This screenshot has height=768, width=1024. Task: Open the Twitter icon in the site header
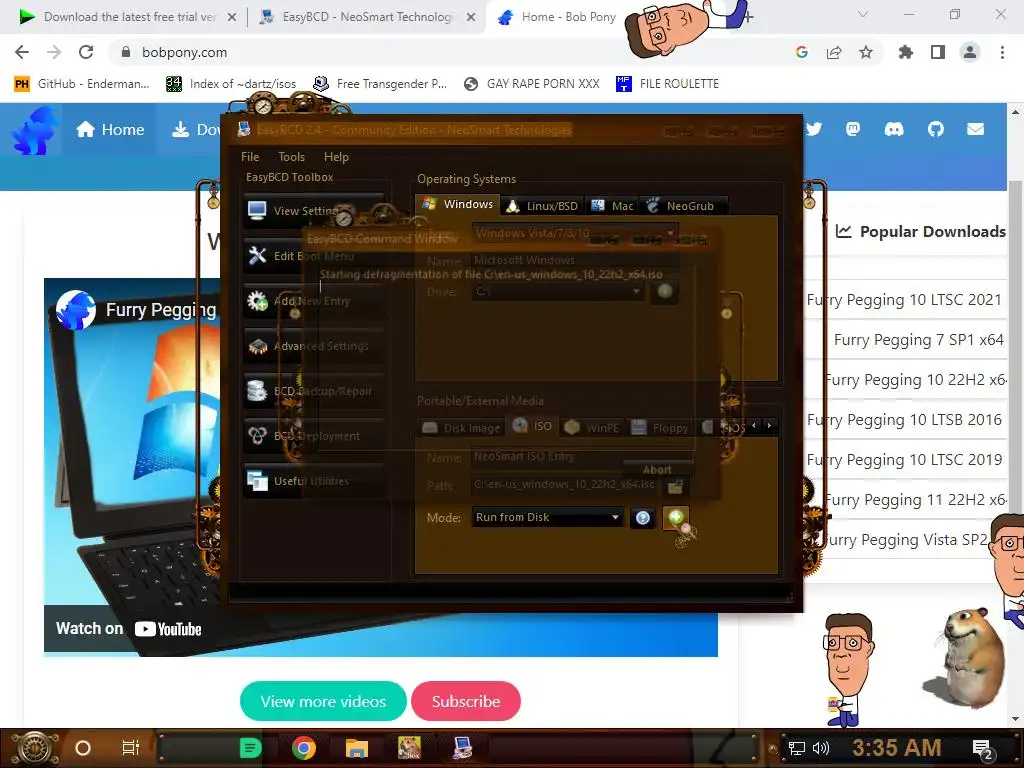tap(814, 129)
